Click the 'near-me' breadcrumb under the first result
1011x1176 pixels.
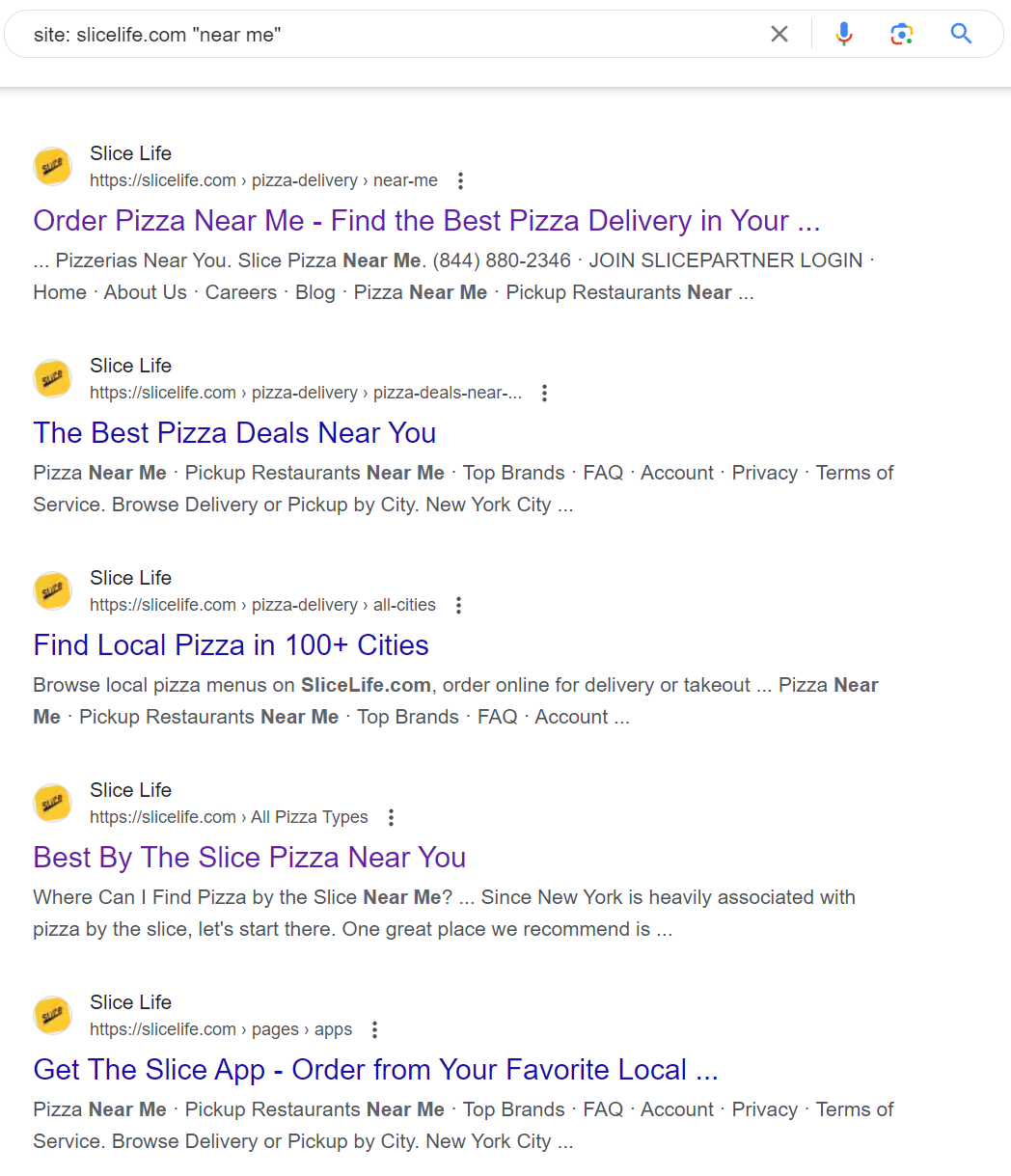click(x=405, y=180)
